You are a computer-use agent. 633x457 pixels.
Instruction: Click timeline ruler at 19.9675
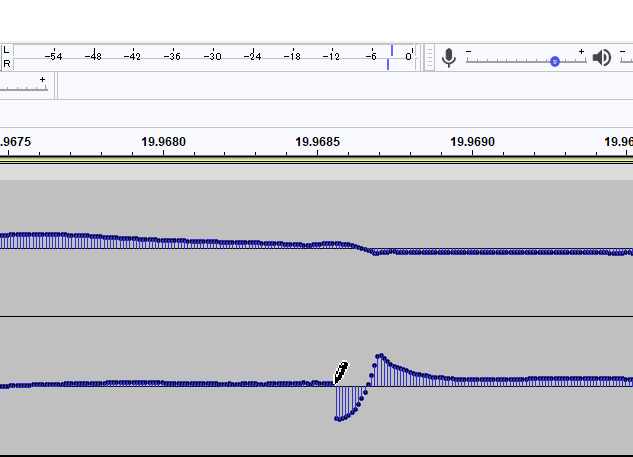point(14,142)
